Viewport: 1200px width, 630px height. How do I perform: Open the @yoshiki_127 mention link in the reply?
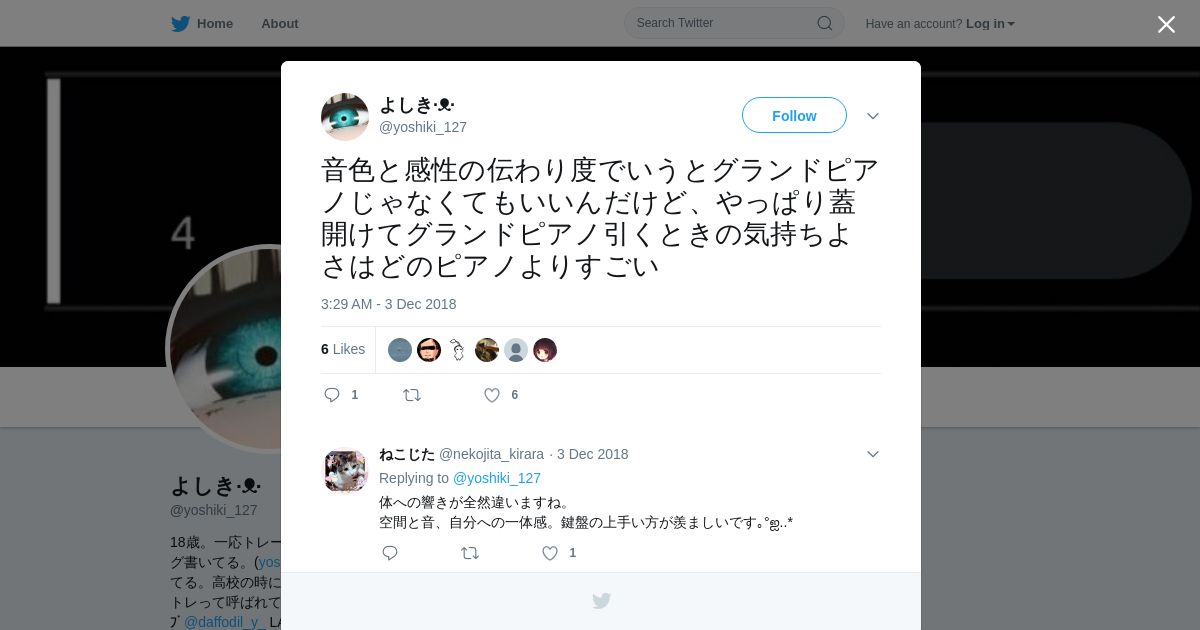pyautogui.click(x=497, y=478)
